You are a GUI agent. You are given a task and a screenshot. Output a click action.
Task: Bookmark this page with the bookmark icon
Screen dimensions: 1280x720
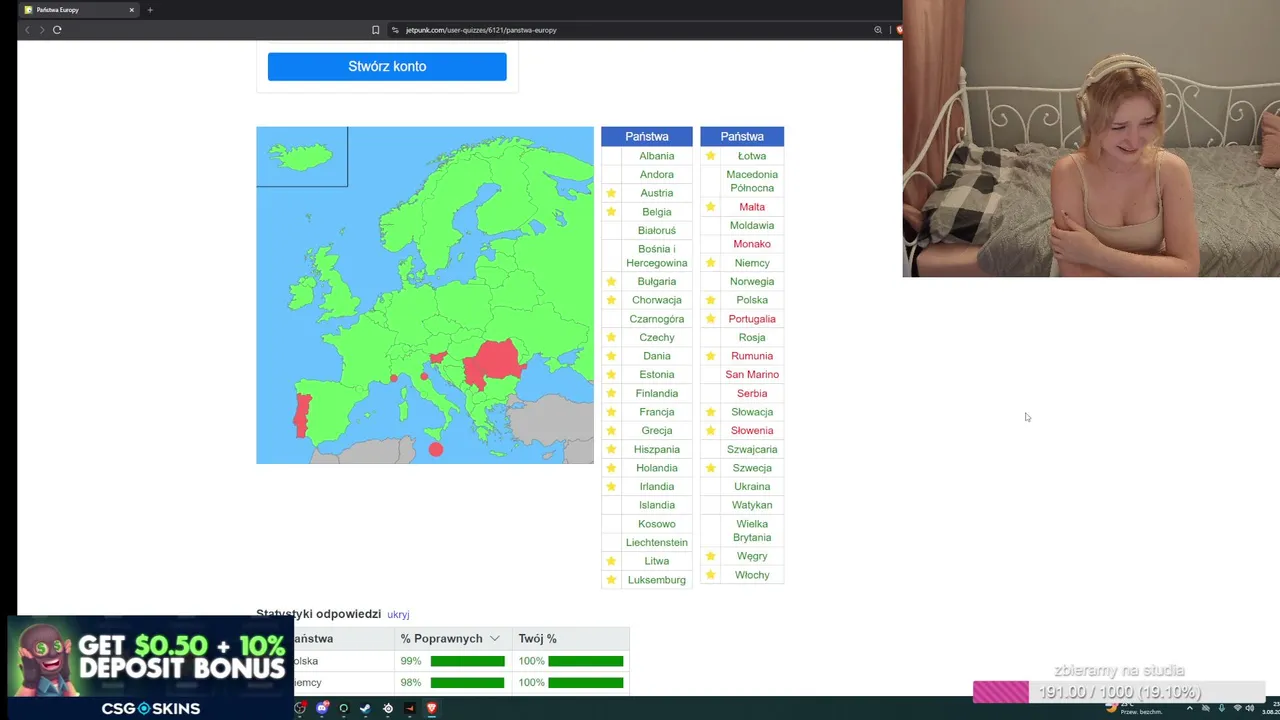click(375, 30)
